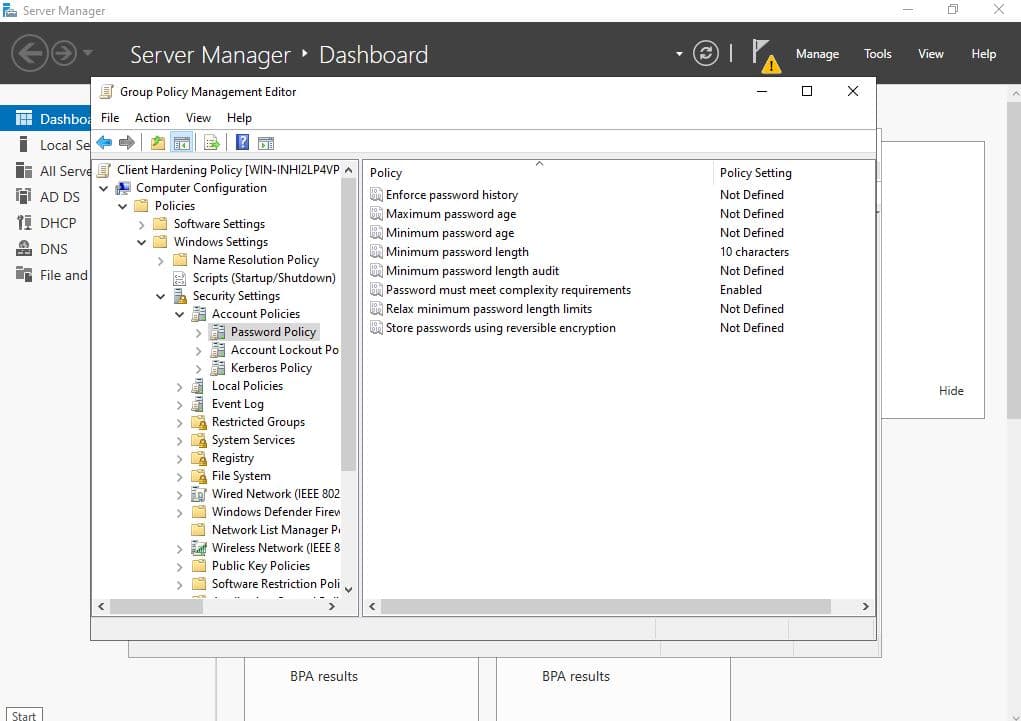The image size is (1021, 721).
Task: Expand the Software Settings node
Action: [x=142, y=224]
